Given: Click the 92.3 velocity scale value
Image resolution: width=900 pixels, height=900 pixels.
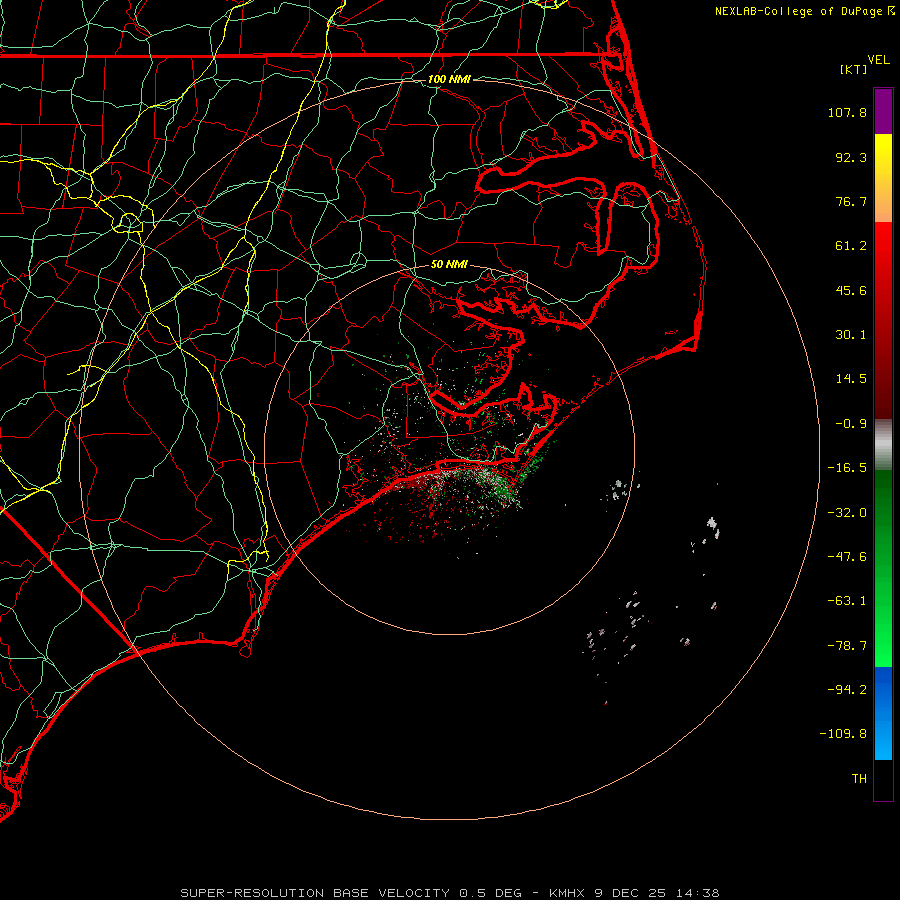Looking at the screenshot, I should [851, 157].
